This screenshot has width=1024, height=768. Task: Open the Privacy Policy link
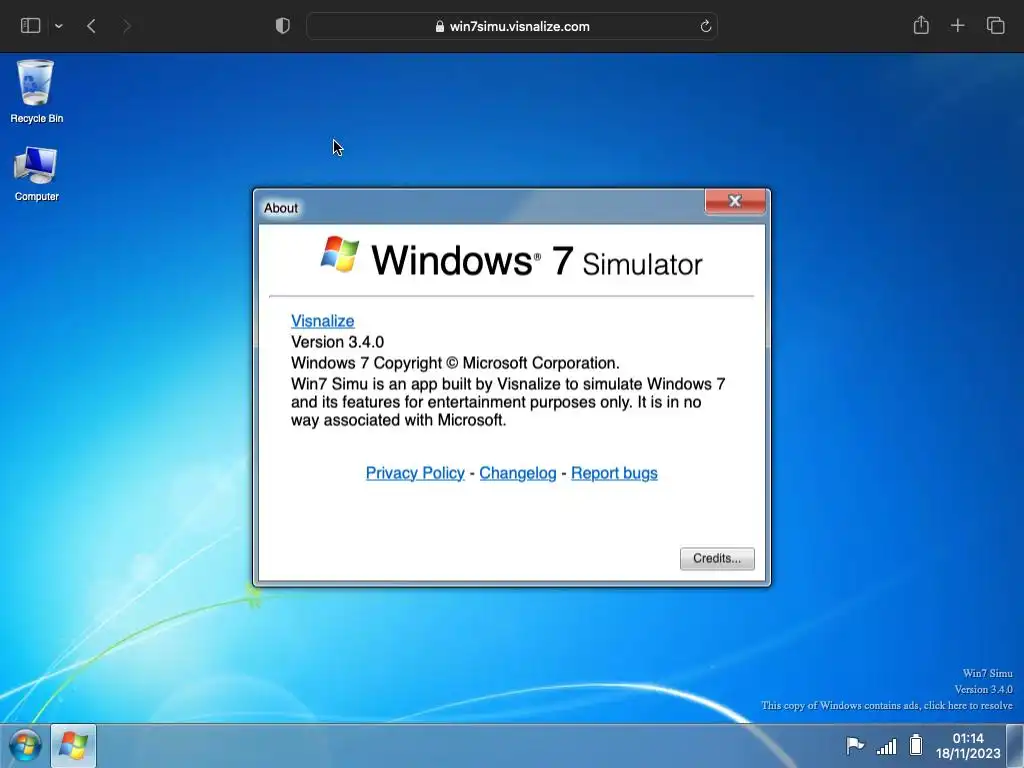[x=415, y=473]
